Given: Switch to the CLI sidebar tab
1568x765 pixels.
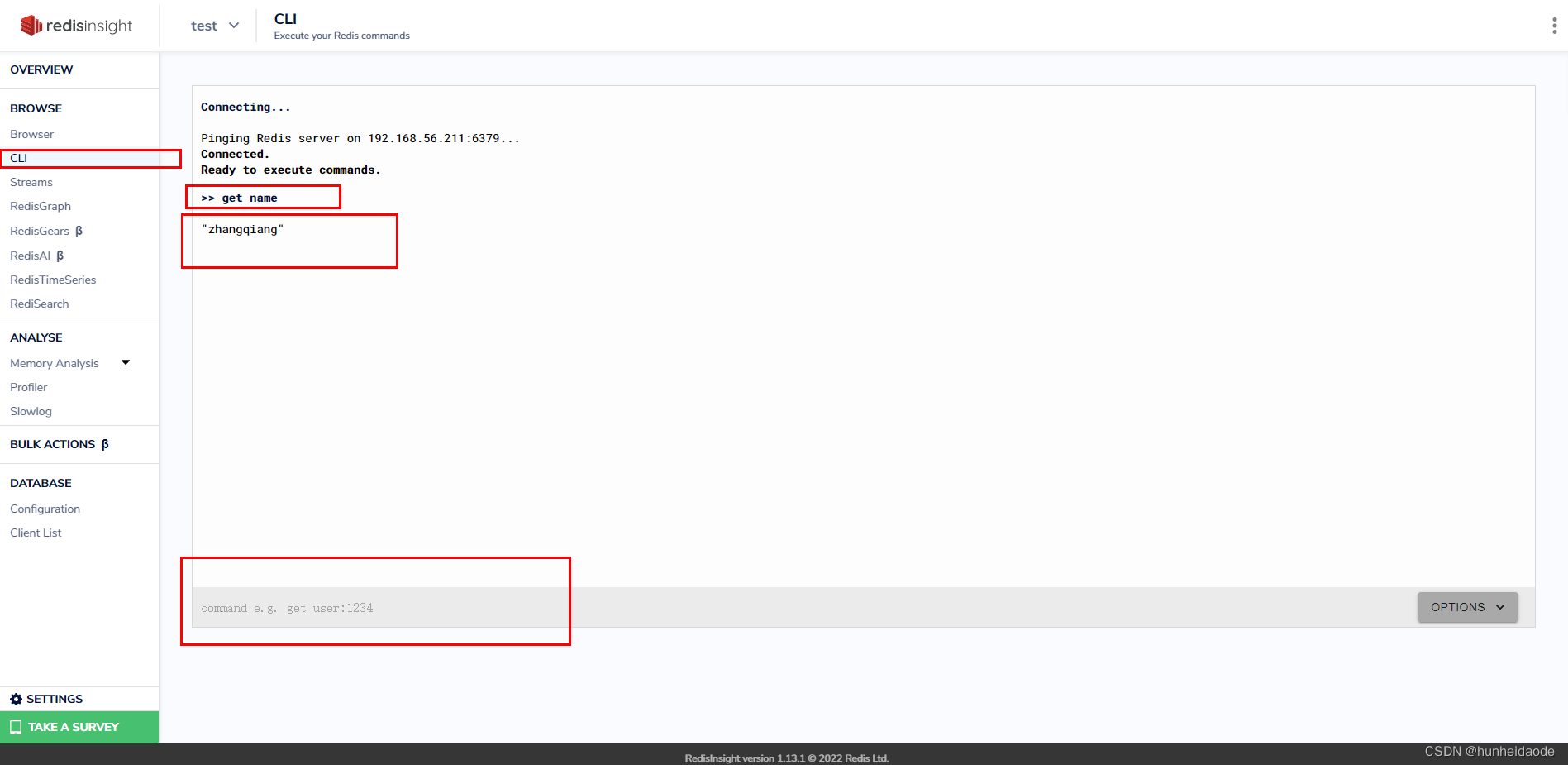Looking at the screenshot, I should coord(18,158).
